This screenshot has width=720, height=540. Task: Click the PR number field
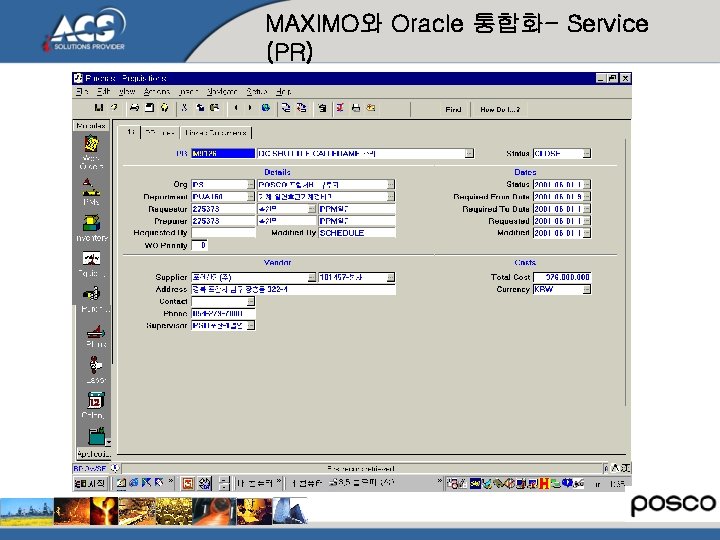223,153
